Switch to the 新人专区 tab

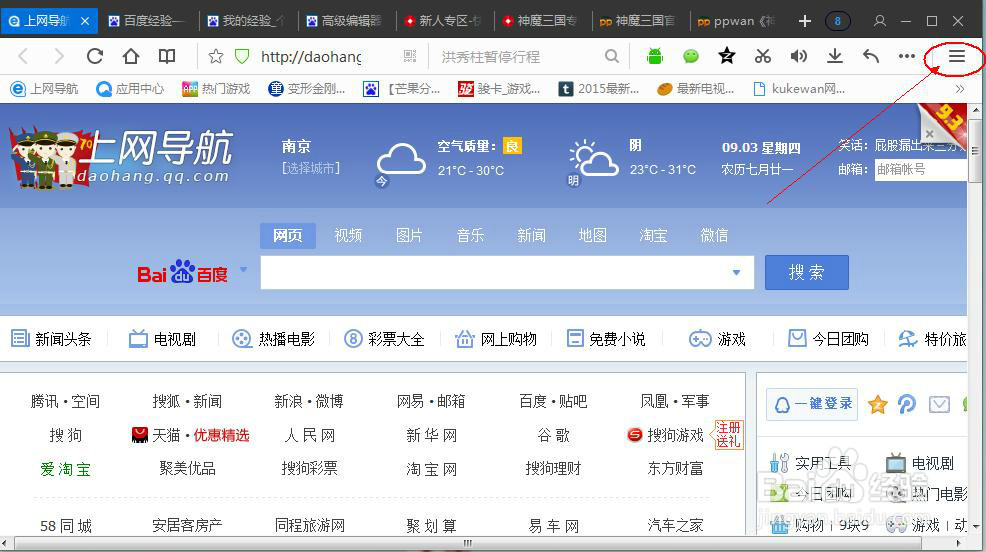(443, 21)
